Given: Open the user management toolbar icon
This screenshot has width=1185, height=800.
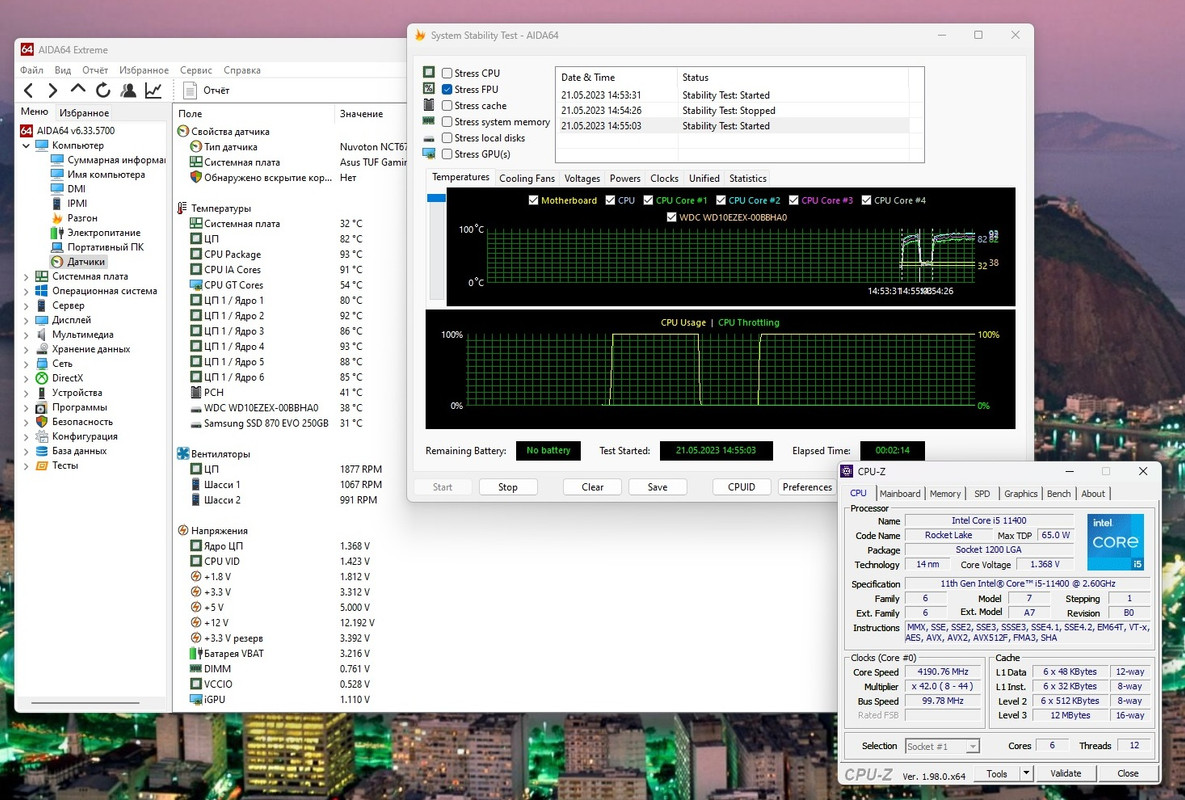Looking at the screenshot, I should pos(128,91).
